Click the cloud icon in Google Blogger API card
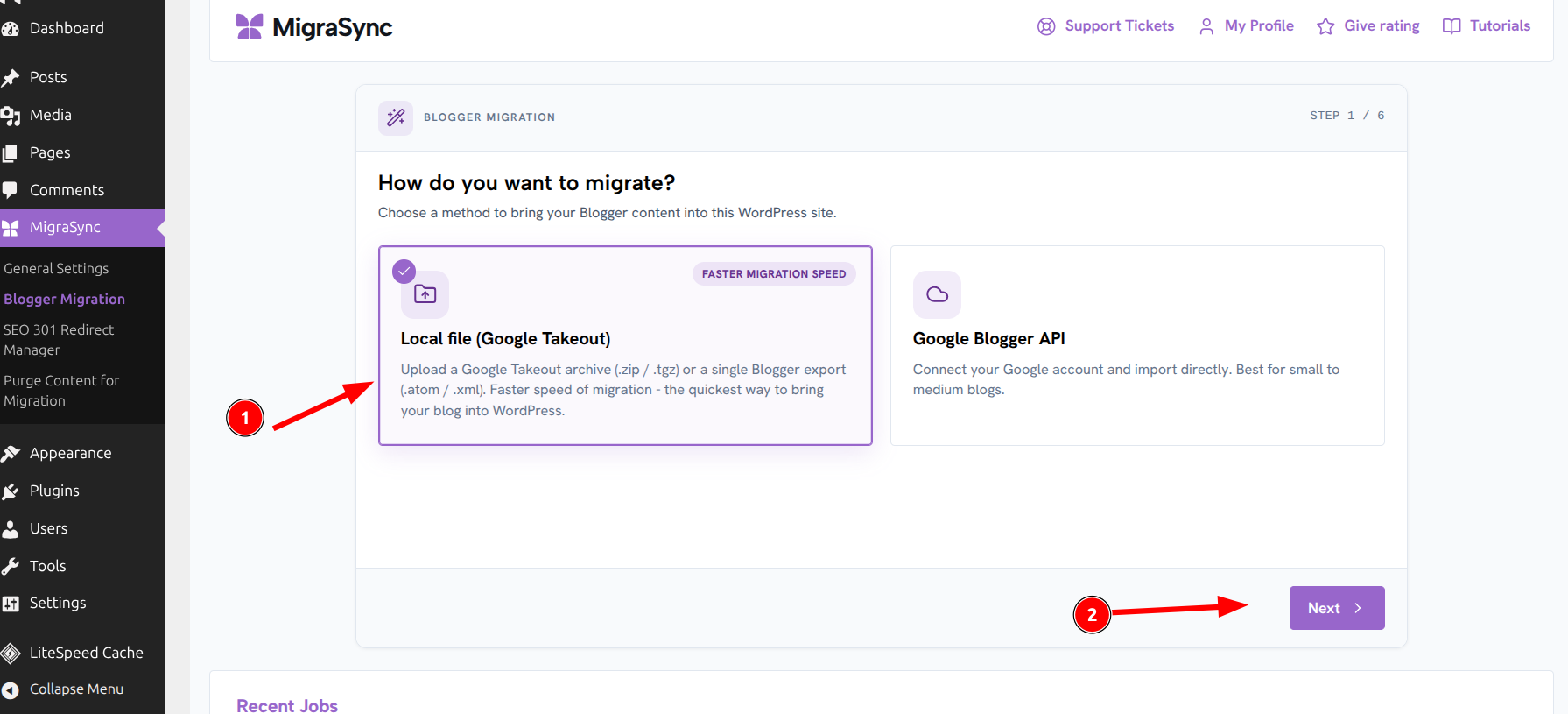Screen dimensions: 1568x714 point(937,294)
